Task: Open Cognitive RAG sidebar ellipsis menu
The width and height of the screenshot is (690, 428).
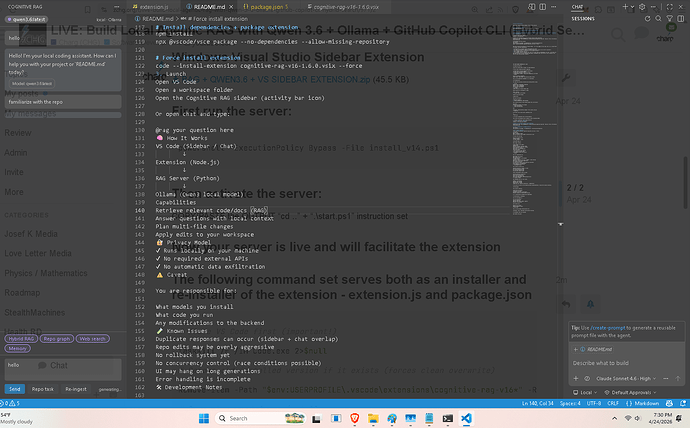Action: (116, 7)
